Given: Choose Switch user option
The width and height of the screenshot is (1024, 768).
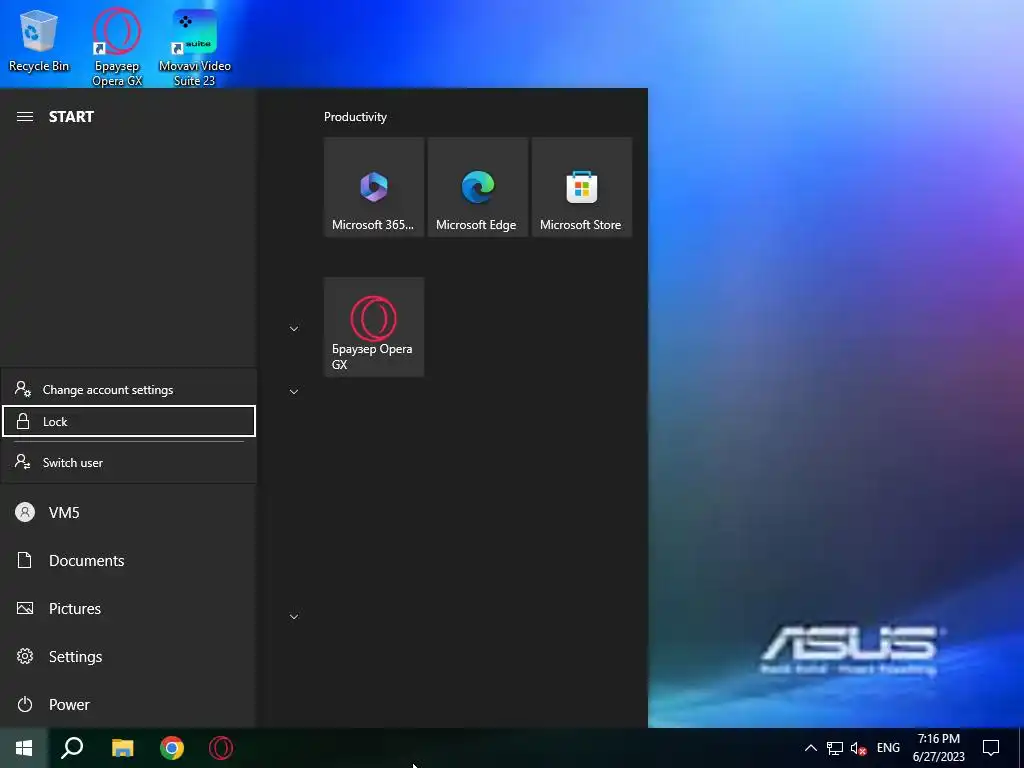Looking at the screenshot, I should (129, 462).
